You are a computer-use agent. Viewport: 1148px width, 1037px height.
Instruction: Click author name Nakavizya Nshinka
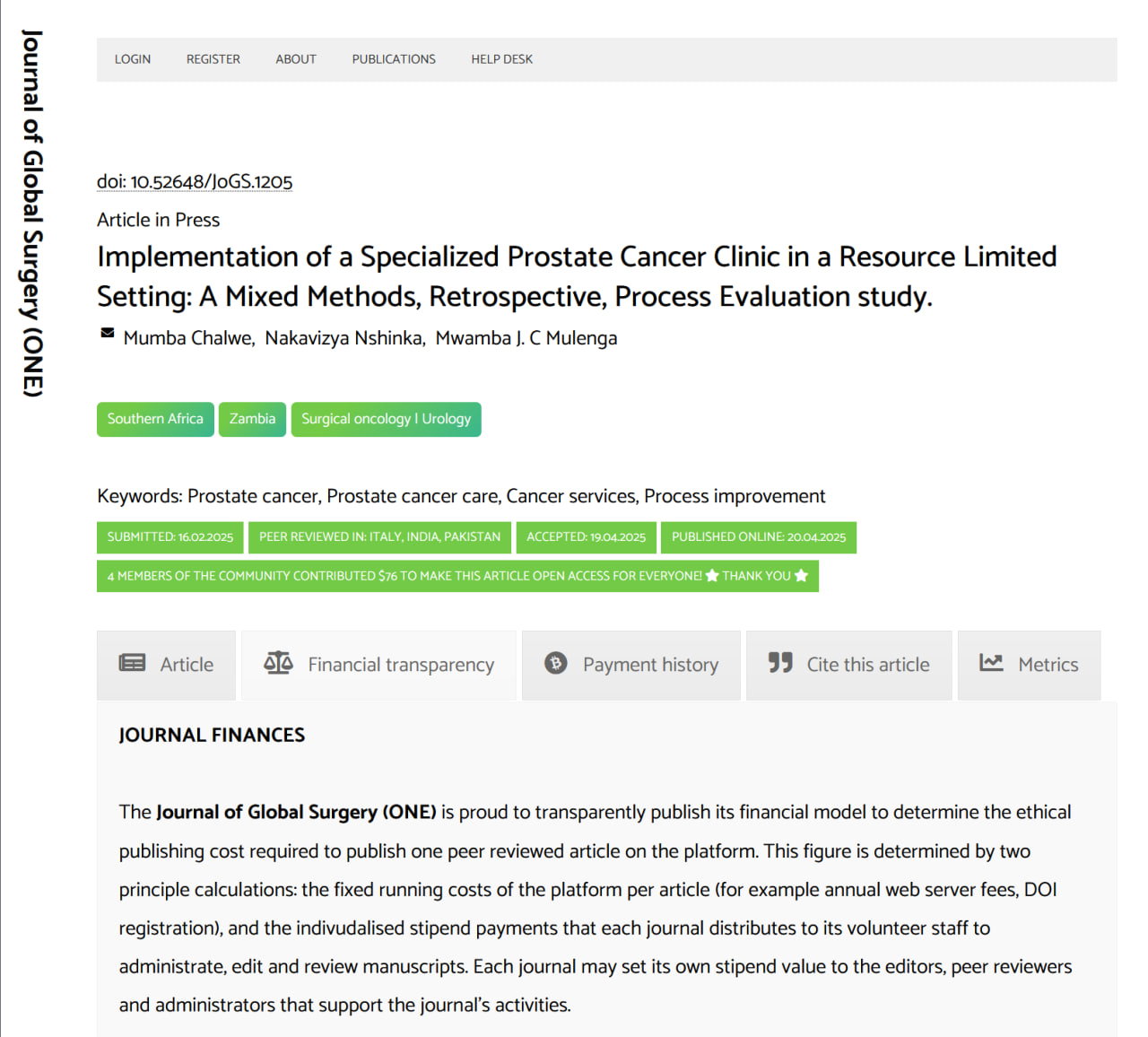[344, 338]
